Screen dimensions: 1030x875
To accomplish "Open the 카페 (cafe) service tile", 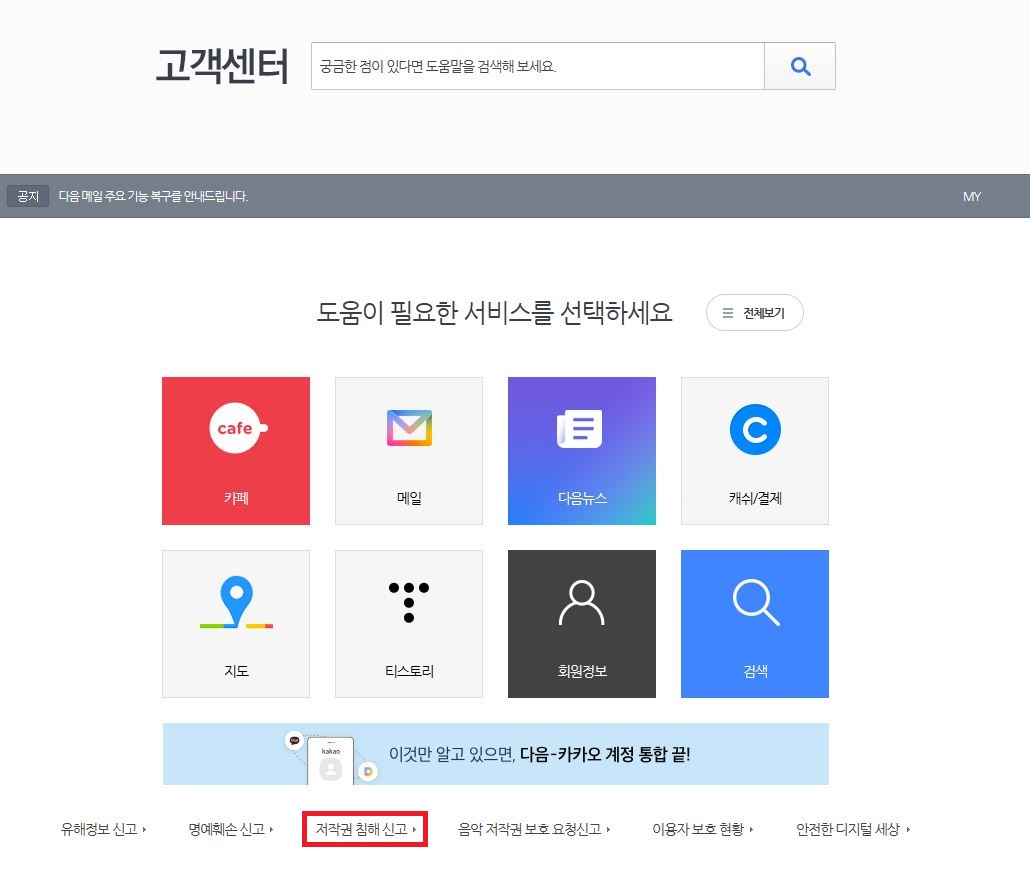I will (x=236, y=451).
